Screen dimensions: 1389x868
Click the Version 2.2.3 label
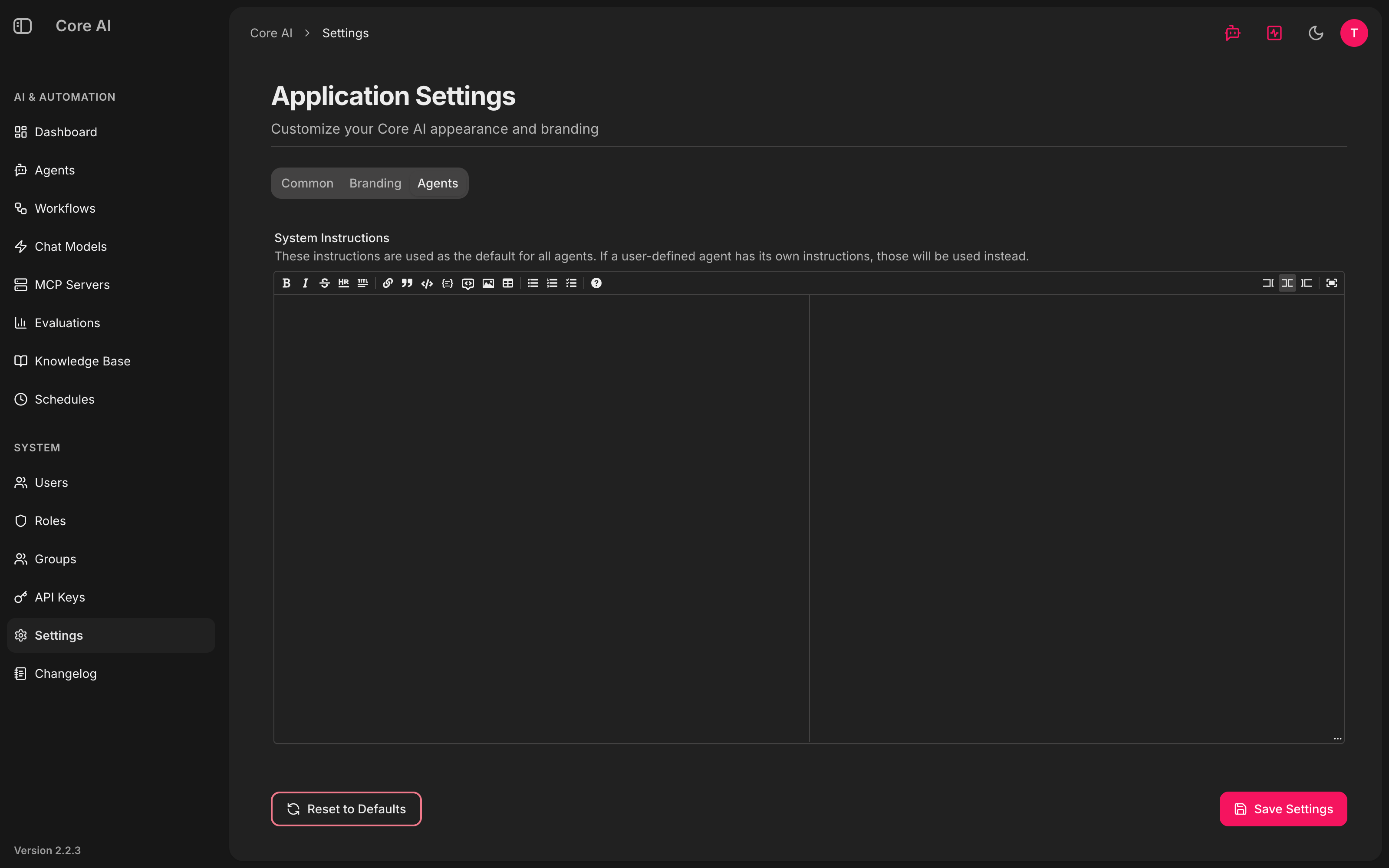pos(47,850)
